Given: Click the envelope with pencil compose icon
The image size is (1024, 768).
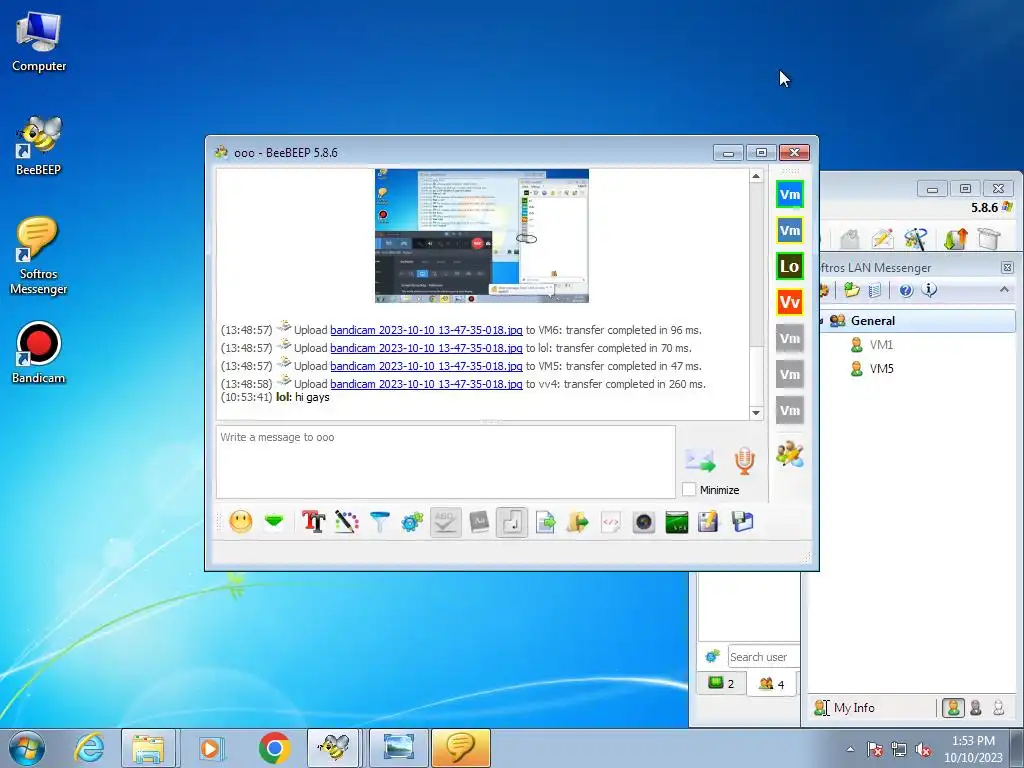Looking at the screenshot, I should coord(882,239).
